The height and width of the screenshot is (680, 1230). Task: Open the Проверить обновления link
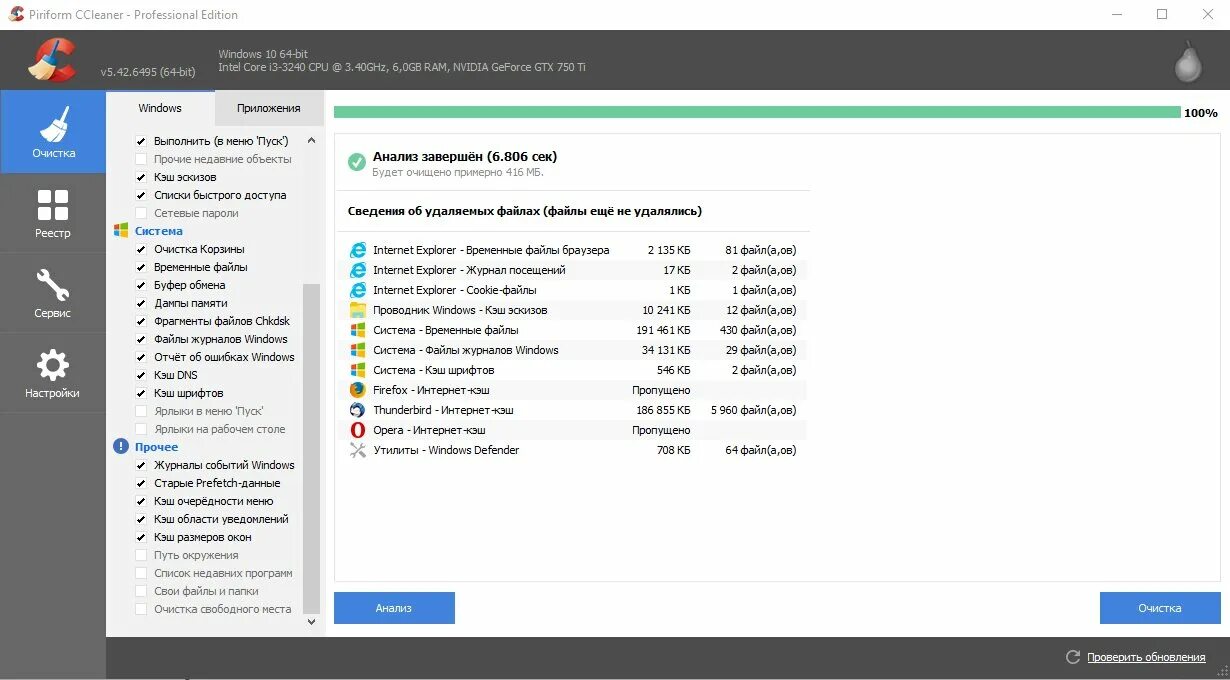tap(1146, 657)
